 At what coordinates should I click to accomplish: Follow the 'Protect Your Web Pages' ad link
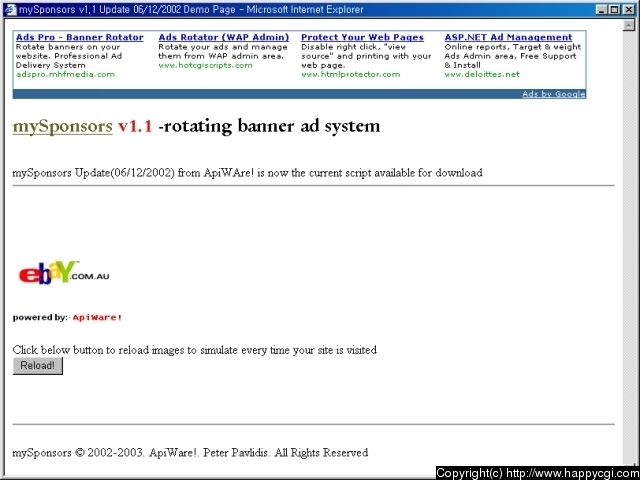362,38
